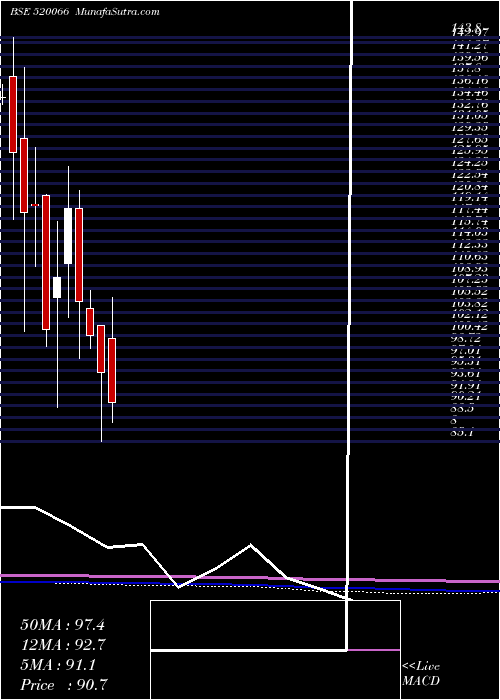Image resolution: width=500 pixels, height=700 pixels.
Task: Click the small red dash doji candle
Action: [35, 204]
